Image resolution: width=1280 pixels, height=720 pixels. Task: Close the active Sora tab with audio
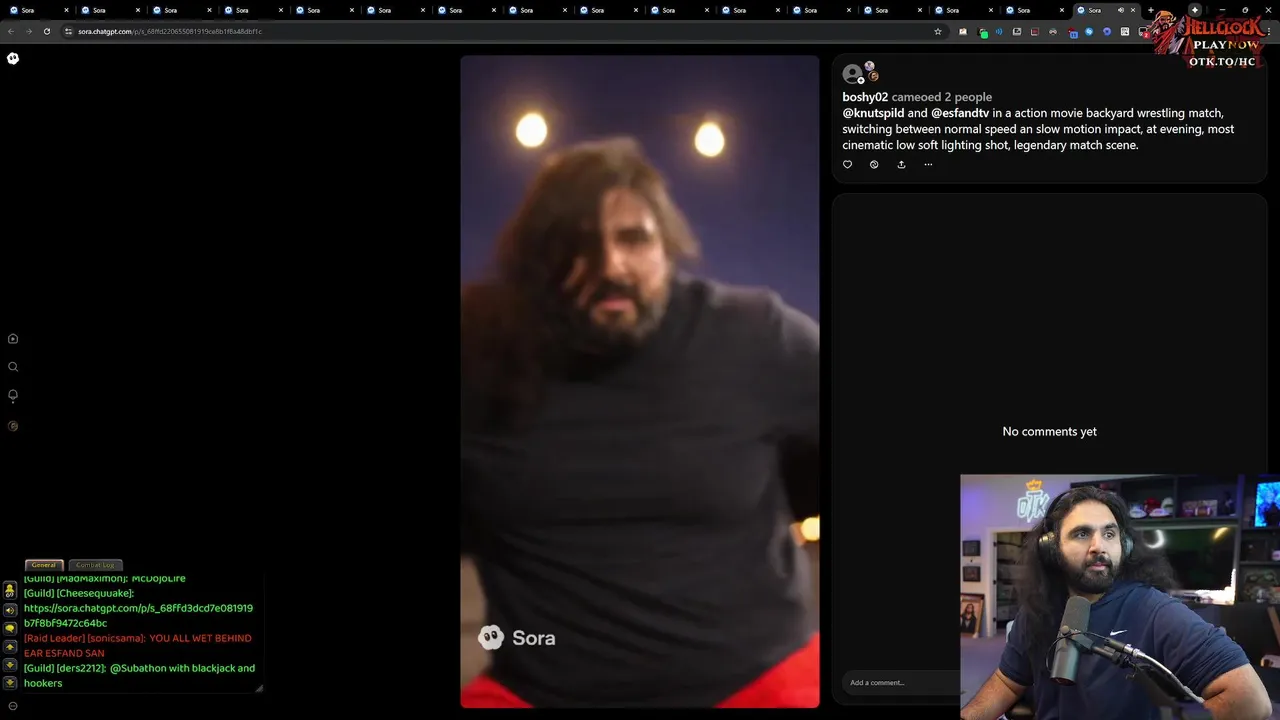[x=1133, y=10]
